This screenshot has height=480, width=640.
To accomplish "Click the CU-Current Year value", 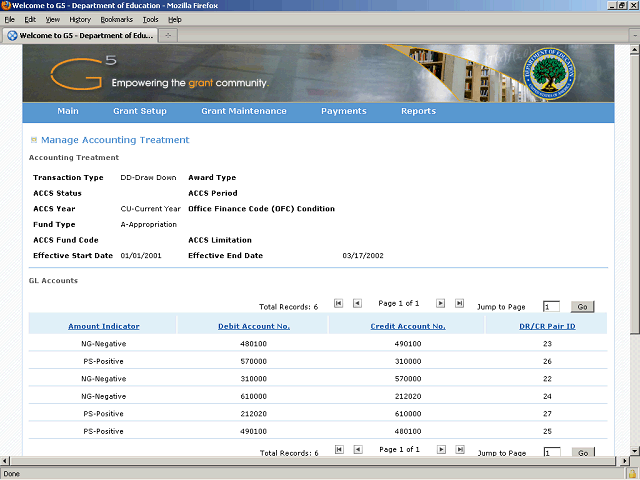I will [150, 209].
